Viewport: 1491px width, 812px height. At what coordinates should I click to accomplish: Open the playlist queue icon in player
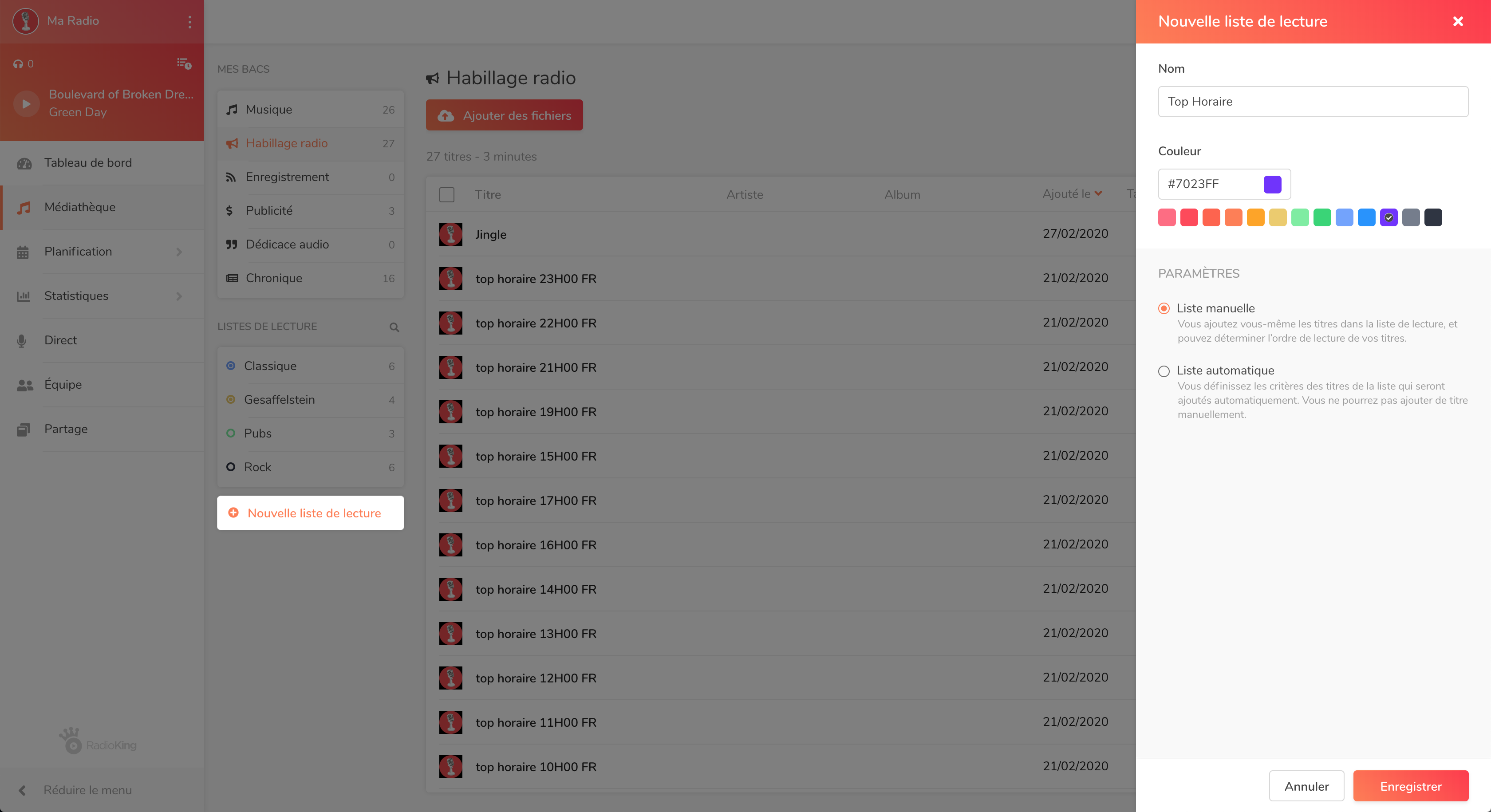pyautogui.click(x=184, y=63)
